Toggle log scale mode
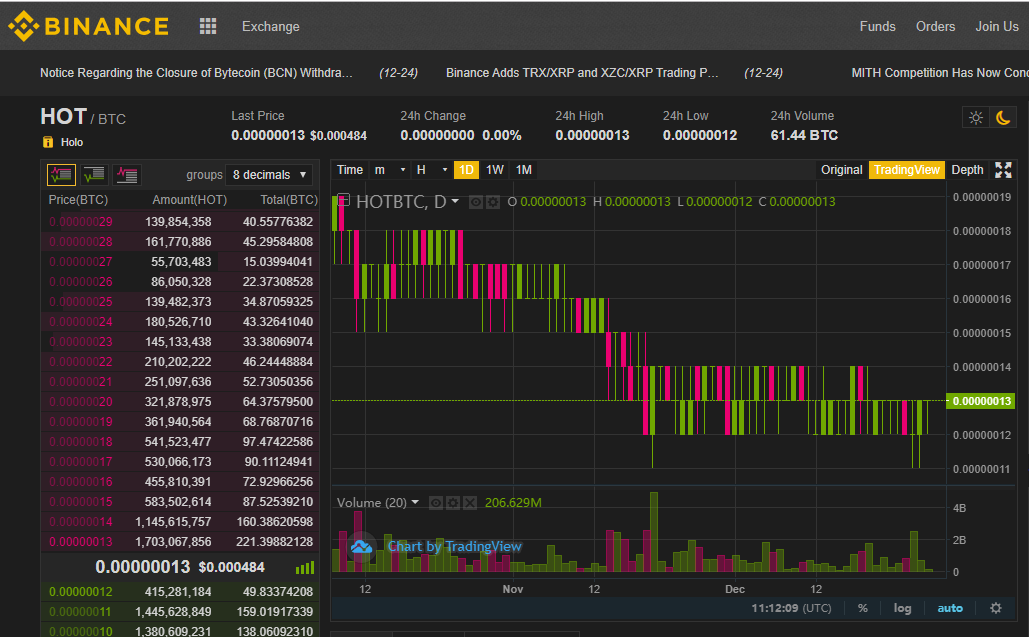Viewport: 1029px width, 637px height. 902,608
